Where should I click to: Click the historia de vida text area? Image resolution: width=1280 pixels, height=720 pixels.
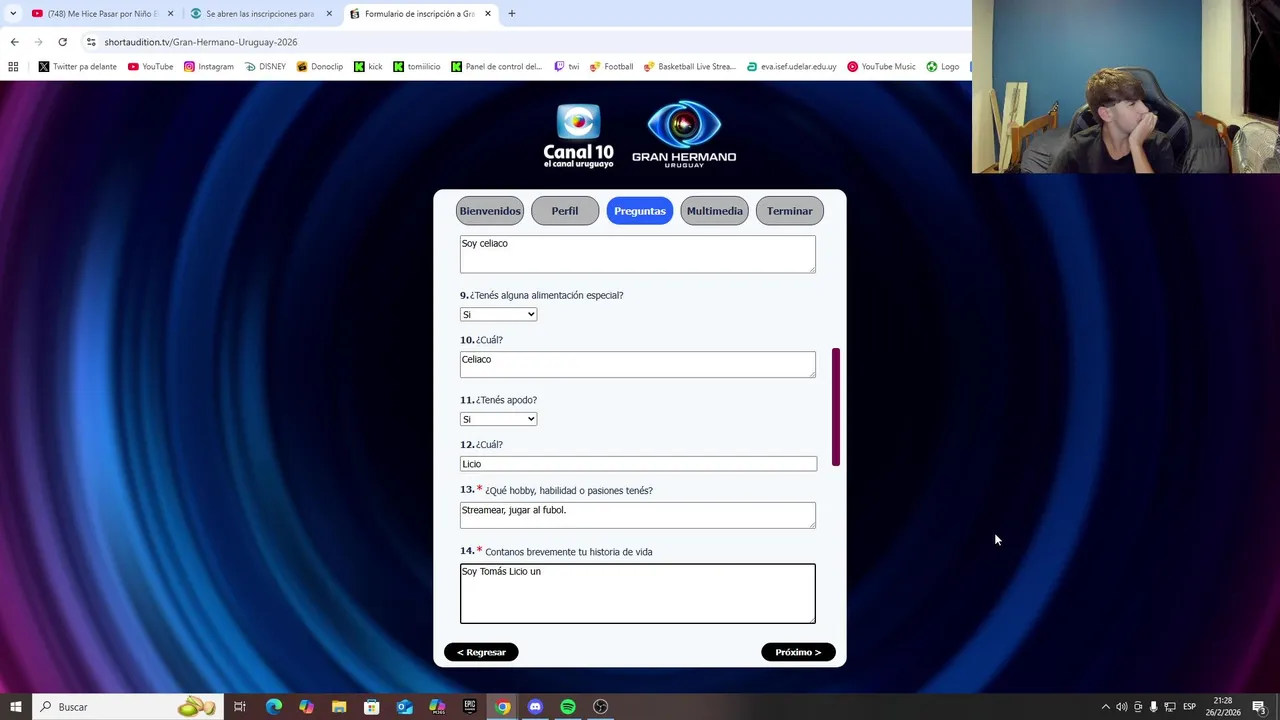638,593
